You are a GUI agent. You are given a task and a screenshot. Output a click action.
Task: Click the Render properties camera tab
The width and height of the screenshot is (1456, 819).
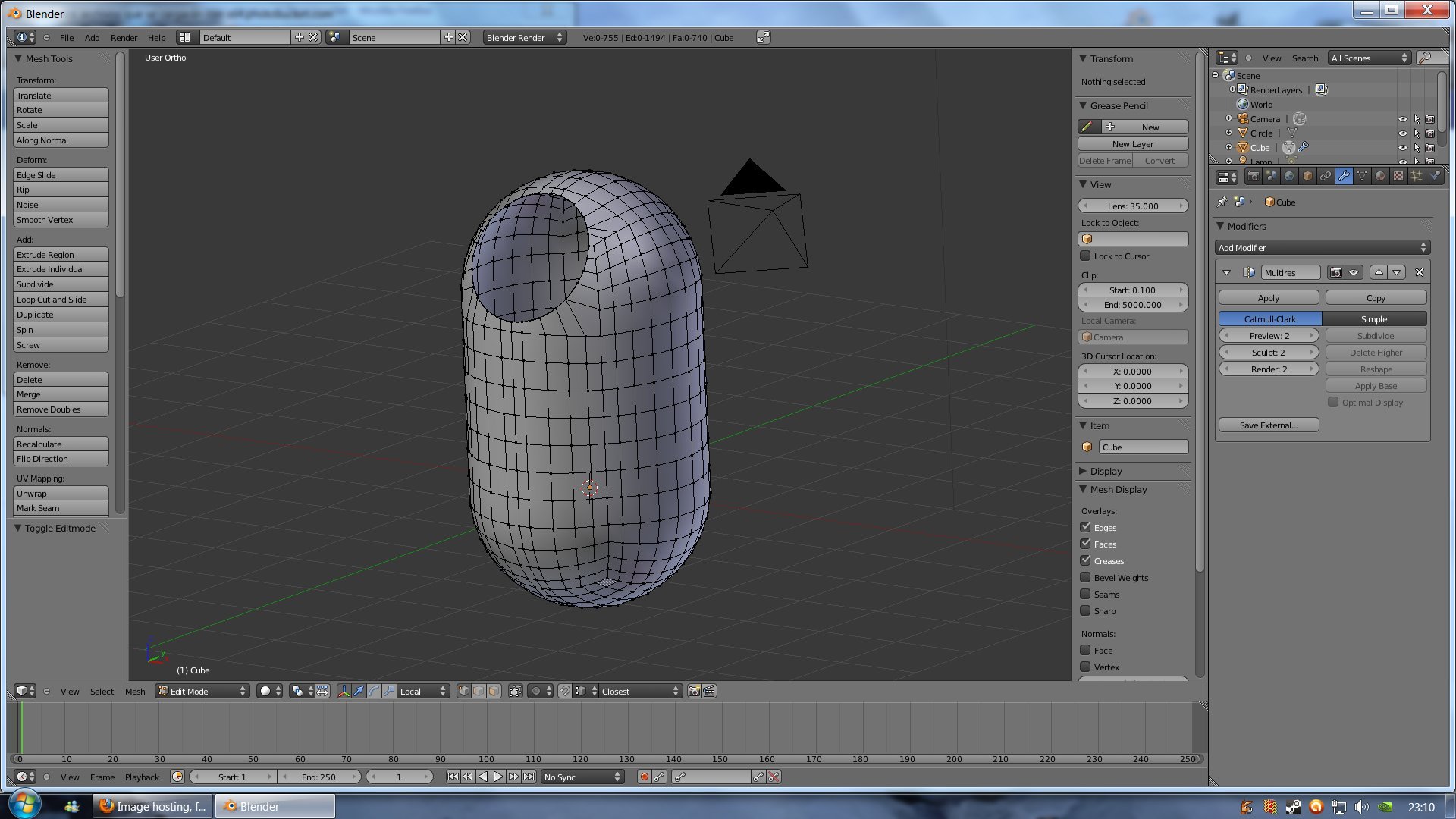click(x=1253, y=176)
